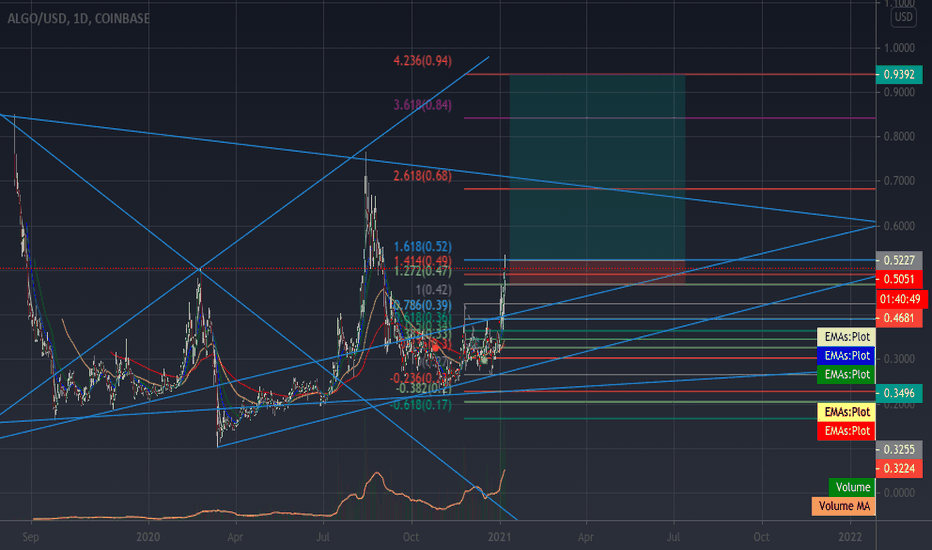The image size is (932, 550).
Task: Select the long position red stop-loss zone
Action: click(597, 272)
